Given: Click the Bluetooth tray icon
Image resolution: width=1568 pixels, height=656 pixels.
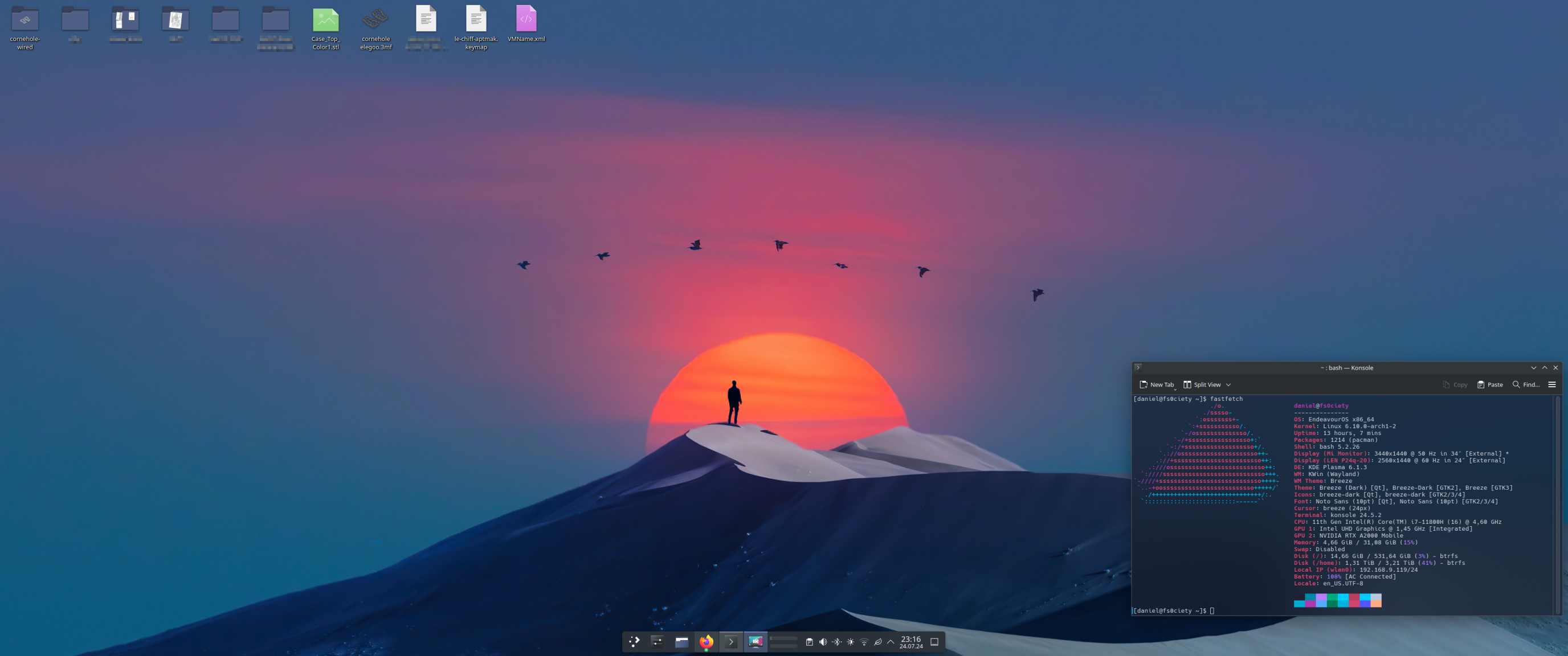Looking at the screenshot, I should 837,642.
